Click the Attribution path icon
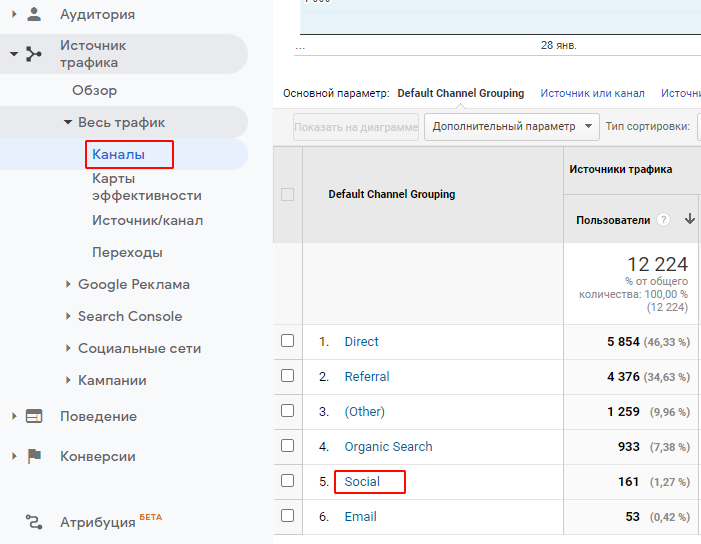Image resolution: width=701 pixels, height=544 pixels. [x=34, y=522]
